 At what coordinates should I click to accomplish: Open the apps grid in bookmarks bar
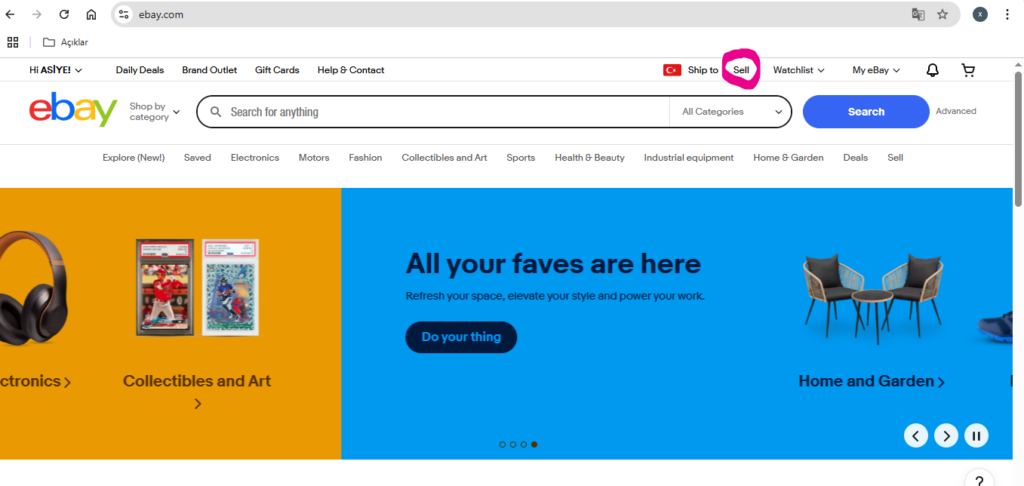[12, 42]
